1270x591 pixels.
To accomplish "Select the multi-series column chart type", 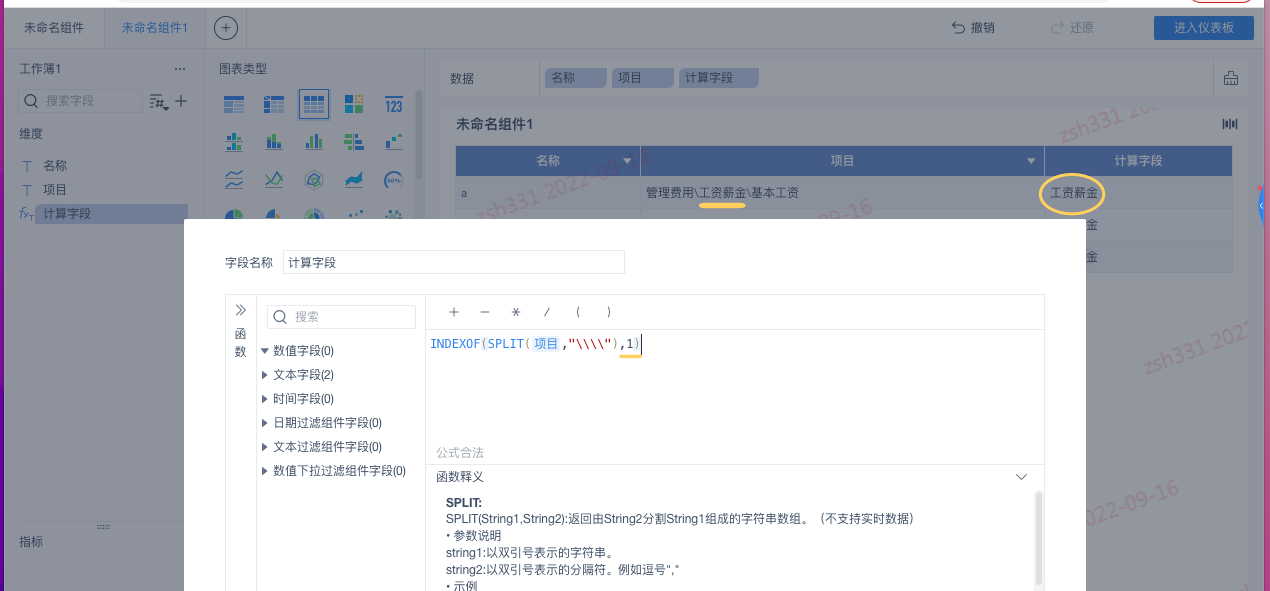I will (x=314, y=142).
